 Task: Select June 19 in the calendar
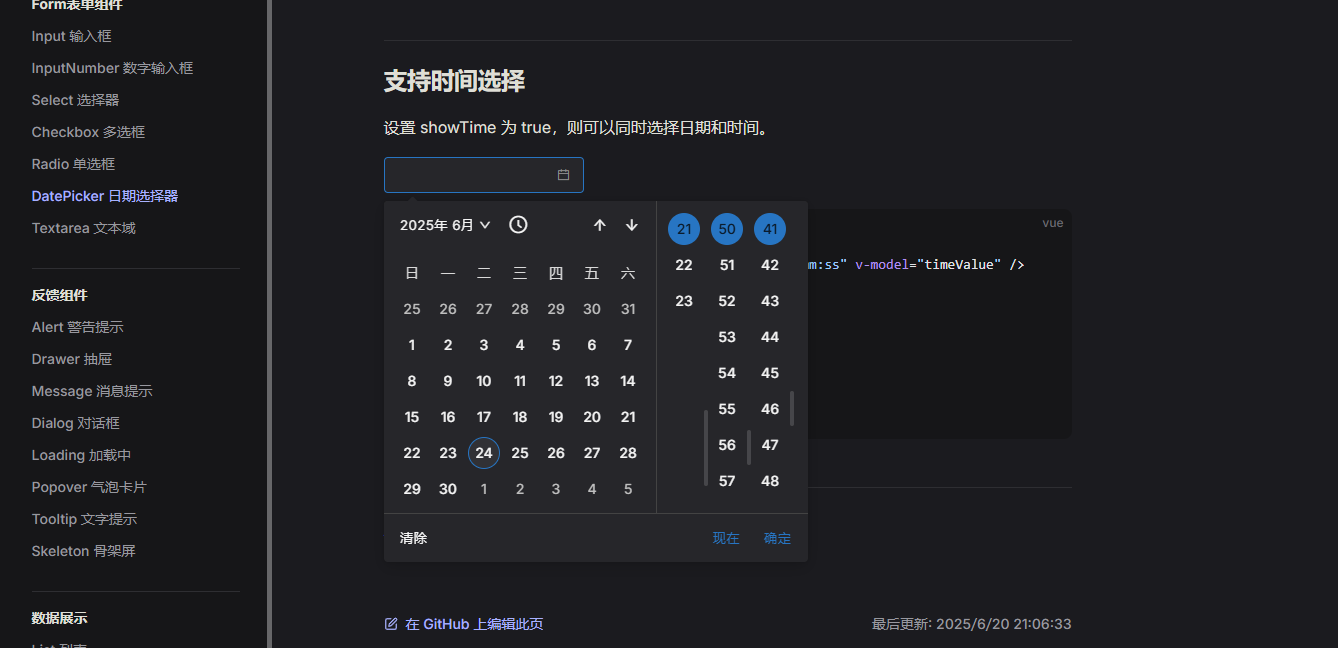(x=556, y=417)
